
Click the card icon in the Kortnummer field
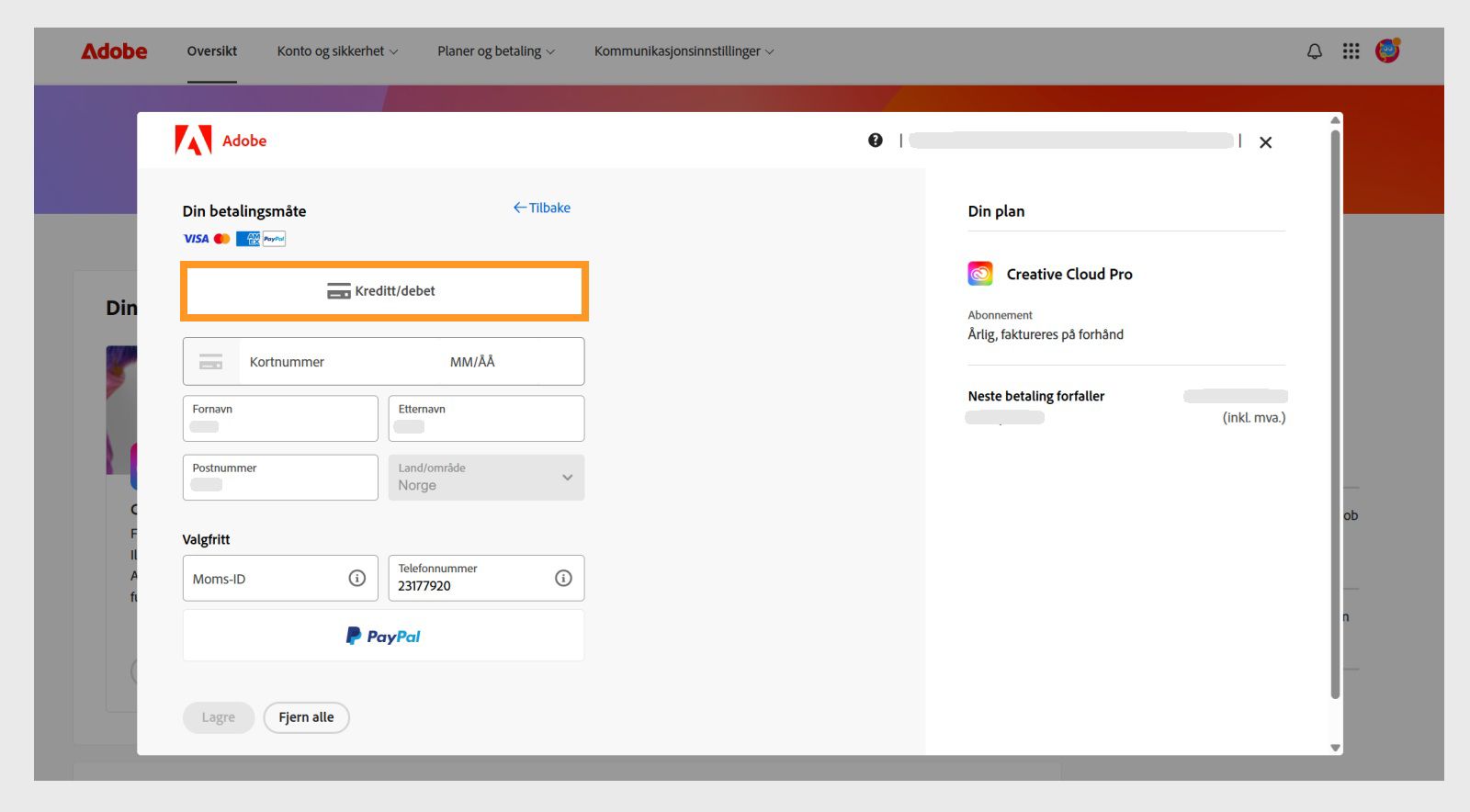pos(211,362)
